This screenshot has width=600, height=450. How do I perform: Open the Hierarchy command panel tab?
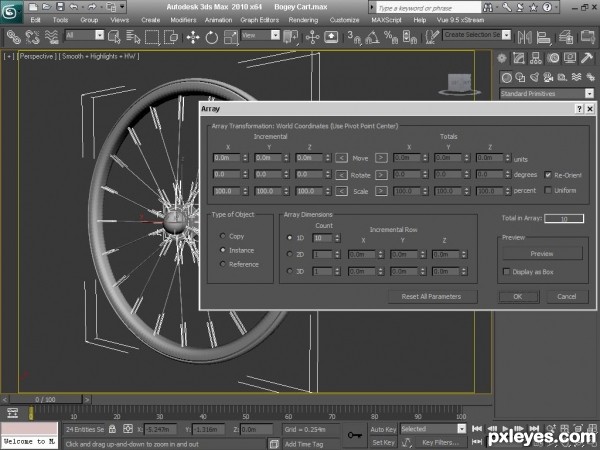click(536, 58)
